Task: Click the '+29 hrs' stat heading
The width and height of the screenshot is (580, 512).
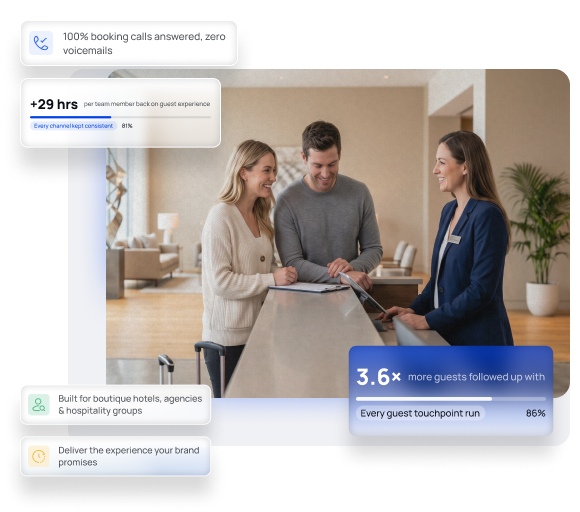Action: (x=54, y=104)
